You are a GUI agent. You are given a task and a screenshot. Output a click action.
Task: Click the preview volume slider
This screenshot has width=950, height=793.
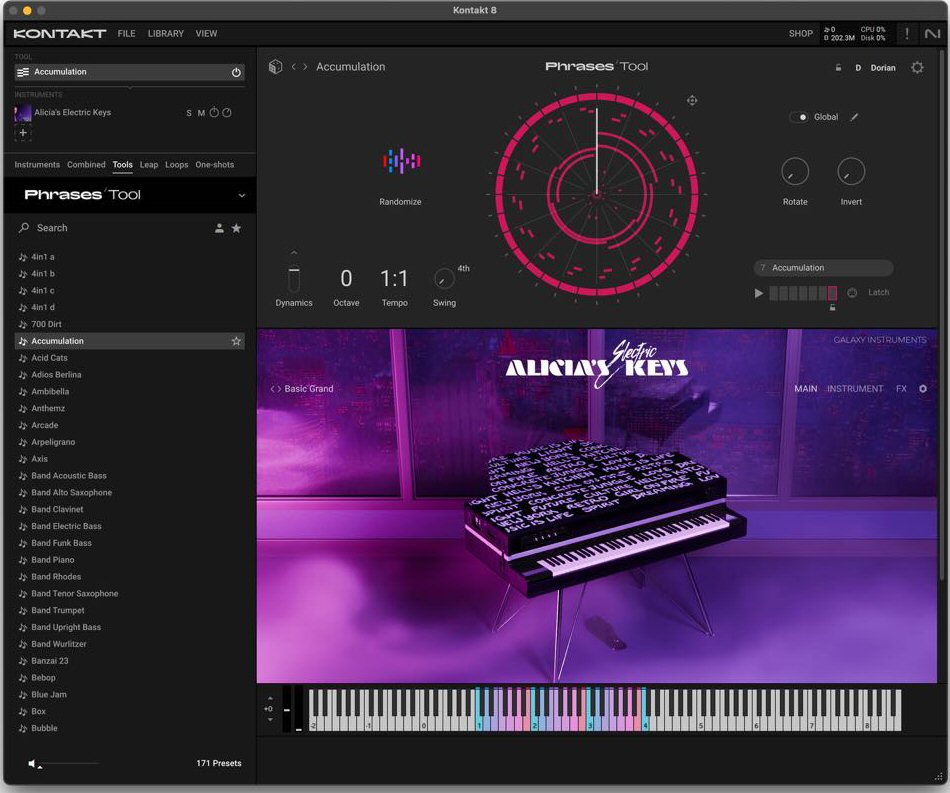(x=68, y=764)
